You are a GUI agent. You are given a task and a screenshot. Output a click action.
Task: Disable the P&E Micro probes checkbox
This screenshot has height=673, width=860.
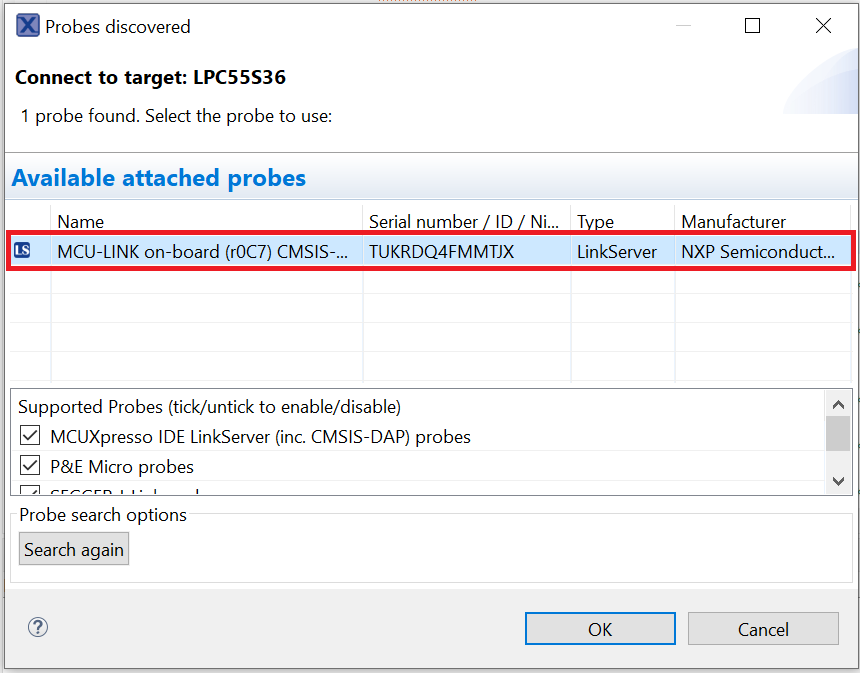(x=30, y=466)
